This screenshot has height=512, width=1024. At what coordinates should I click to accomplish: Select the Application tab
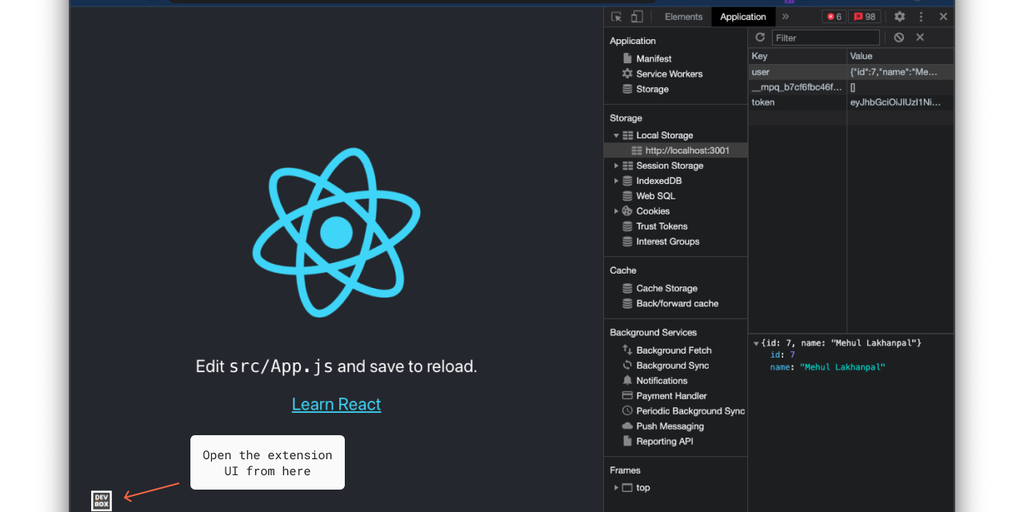pos(743,17)
